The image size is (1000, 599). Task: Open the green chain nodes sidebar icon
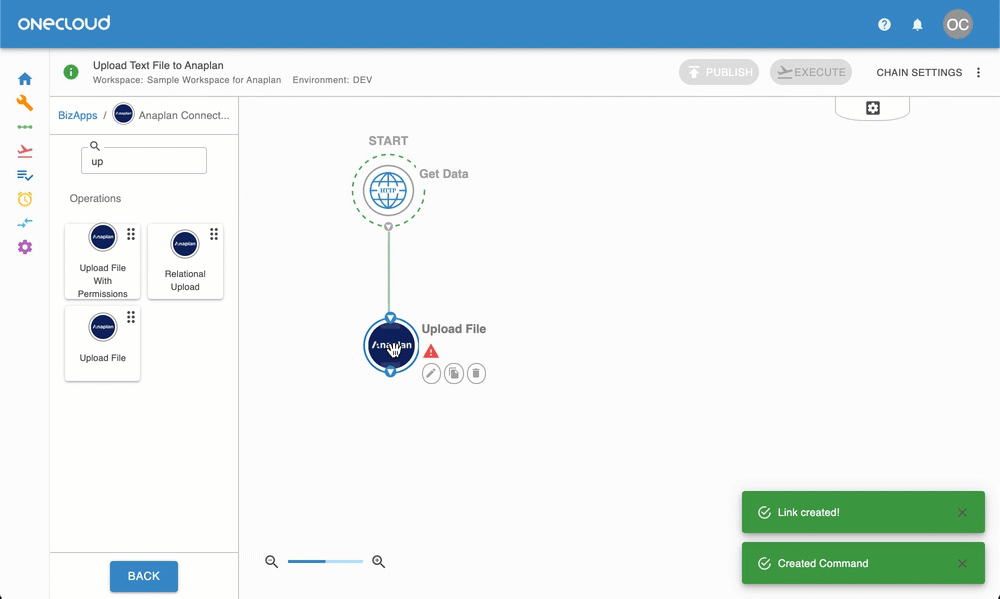coord(25,127)
